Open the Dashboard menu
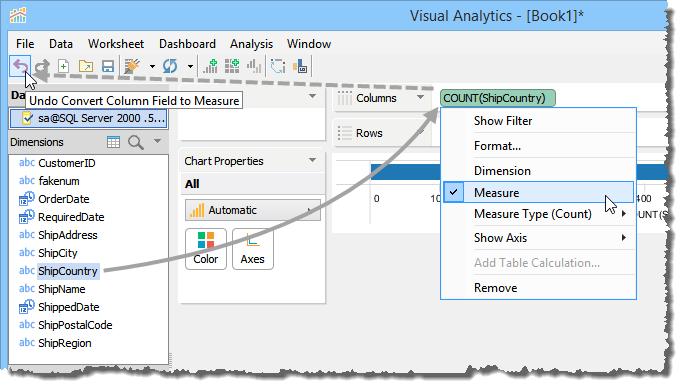The width and height of the screenshot is (685, 388). pos(187,44)
